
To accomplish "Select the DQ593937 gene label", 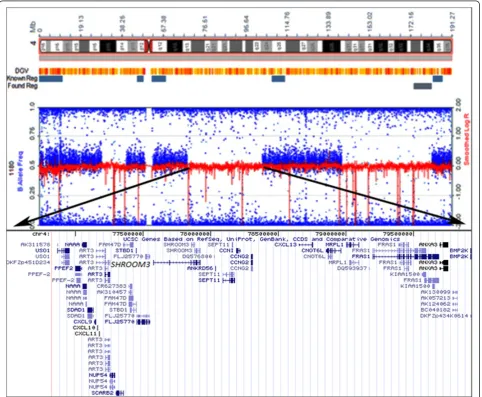I will [351, 268].
